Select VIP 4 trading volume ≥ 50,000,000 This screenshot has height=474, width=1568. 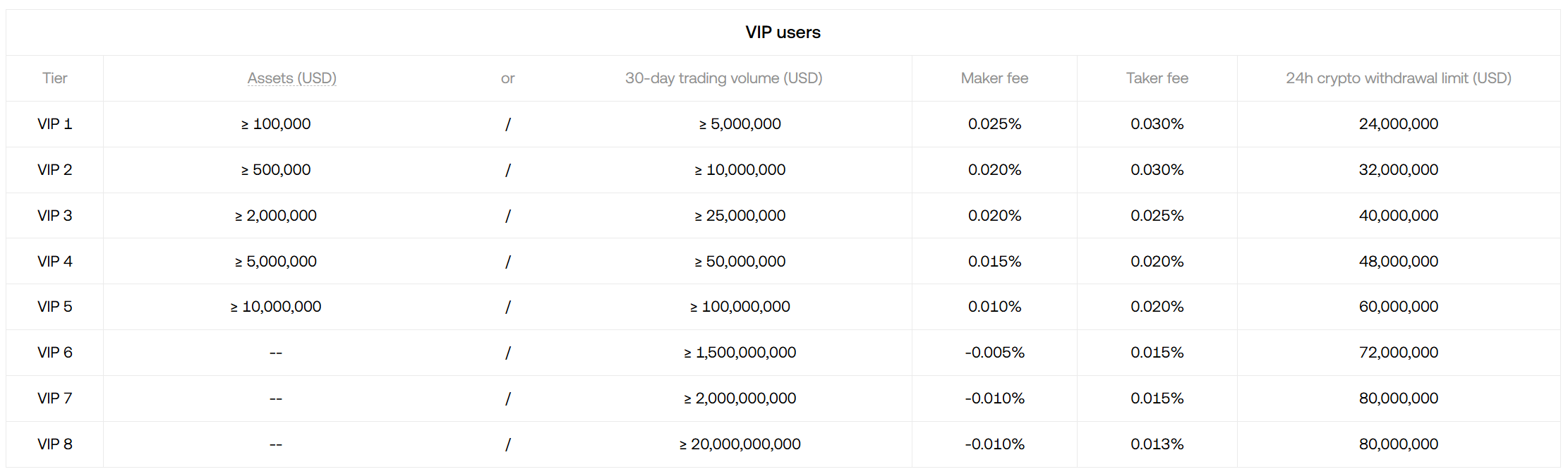740,262
